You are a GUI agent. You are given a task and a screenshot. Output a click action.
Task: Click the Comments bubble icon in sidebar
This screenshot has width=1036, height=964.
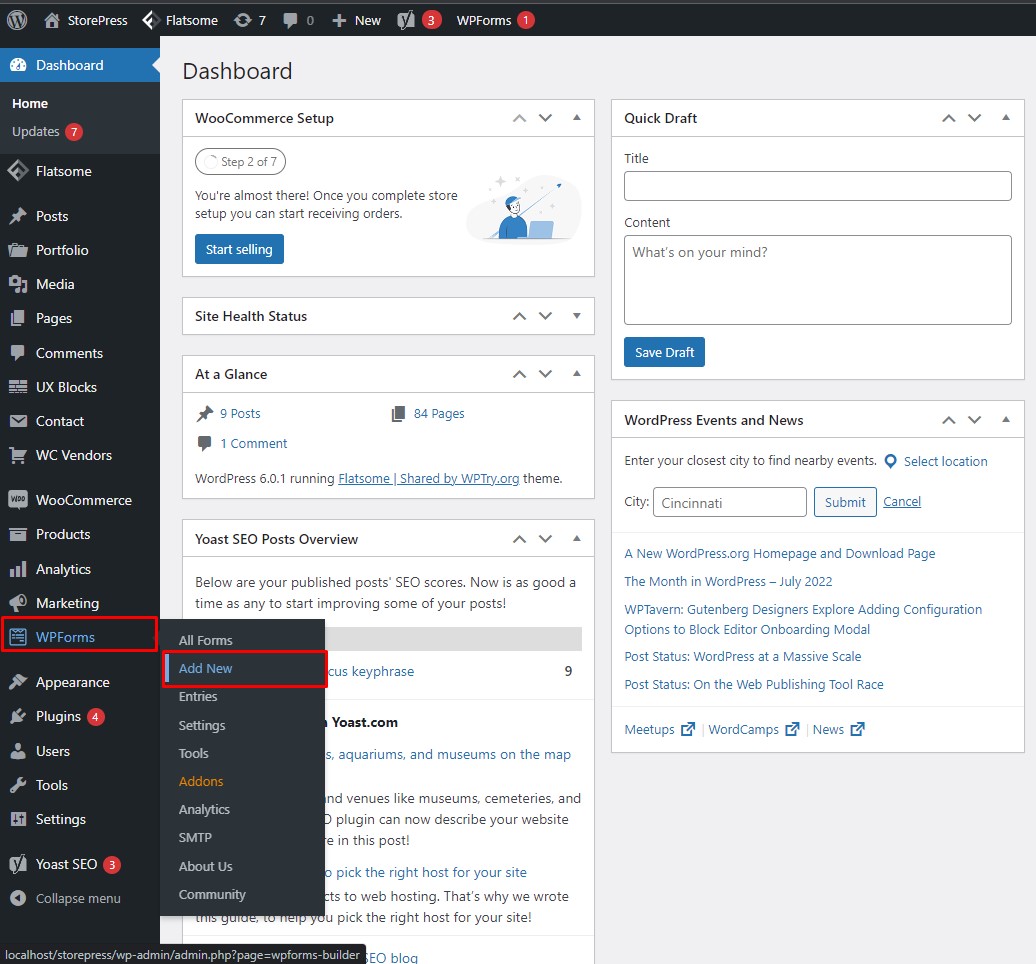(18, 353)
